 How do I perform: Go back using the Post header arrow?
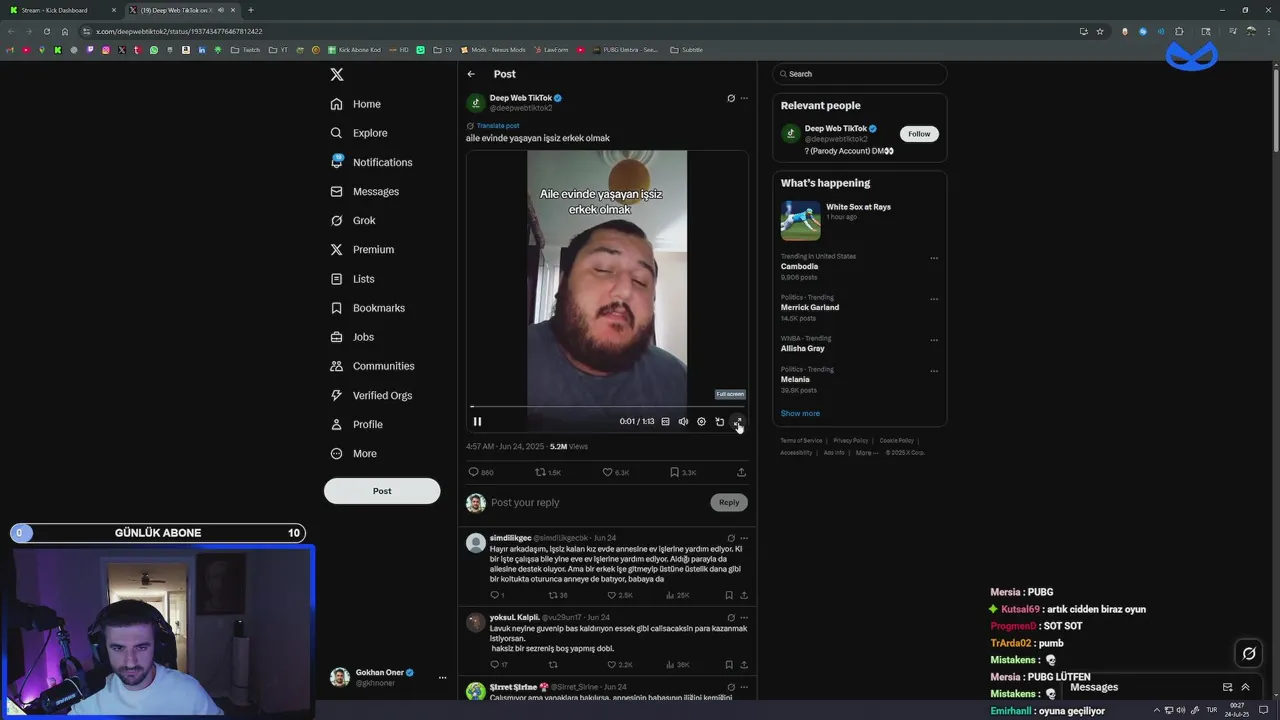pos(471,74)
